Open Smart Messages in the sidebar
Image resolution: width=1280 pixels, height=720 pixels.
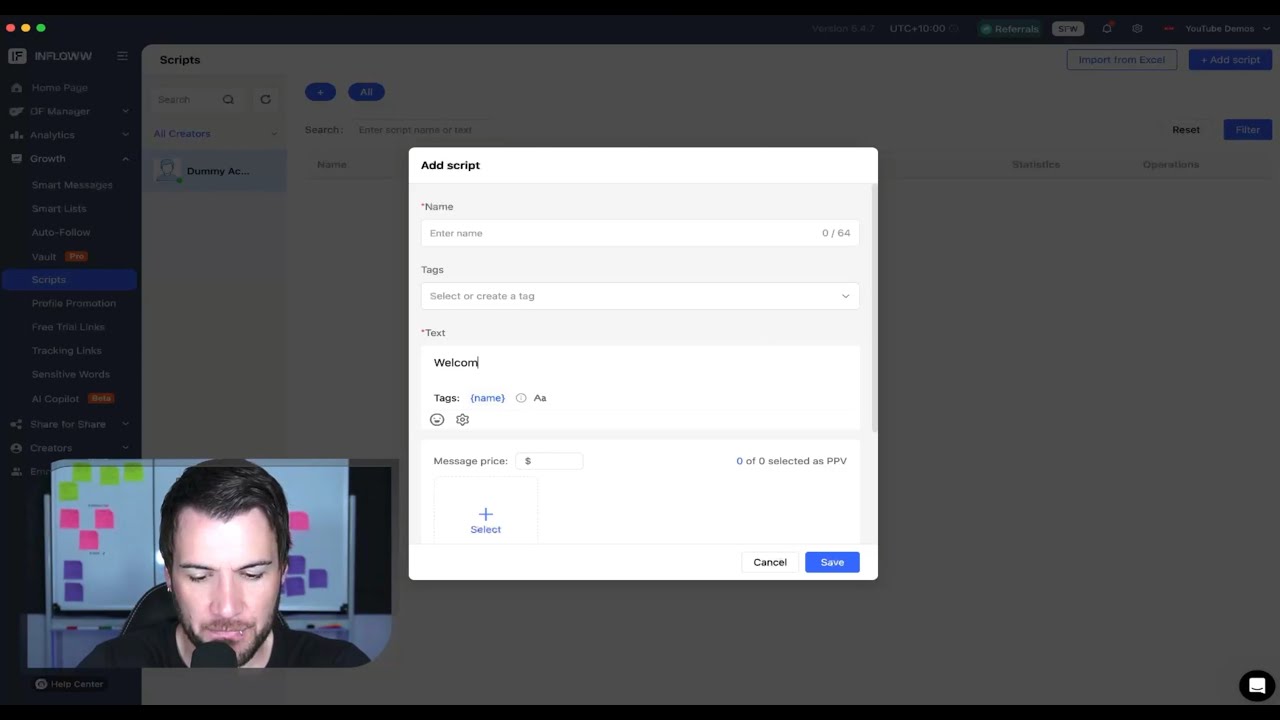coord(72,185)
